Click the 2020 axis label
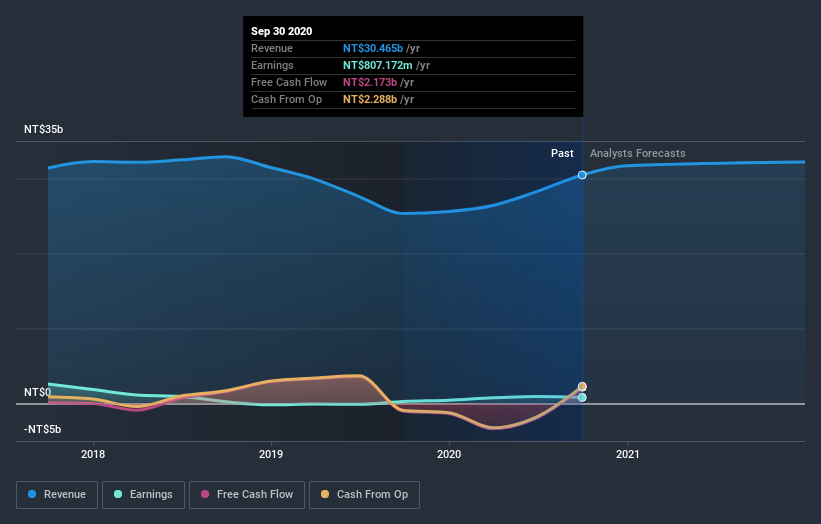Screen dimensions: 821x524 click(x=449, y=454)
